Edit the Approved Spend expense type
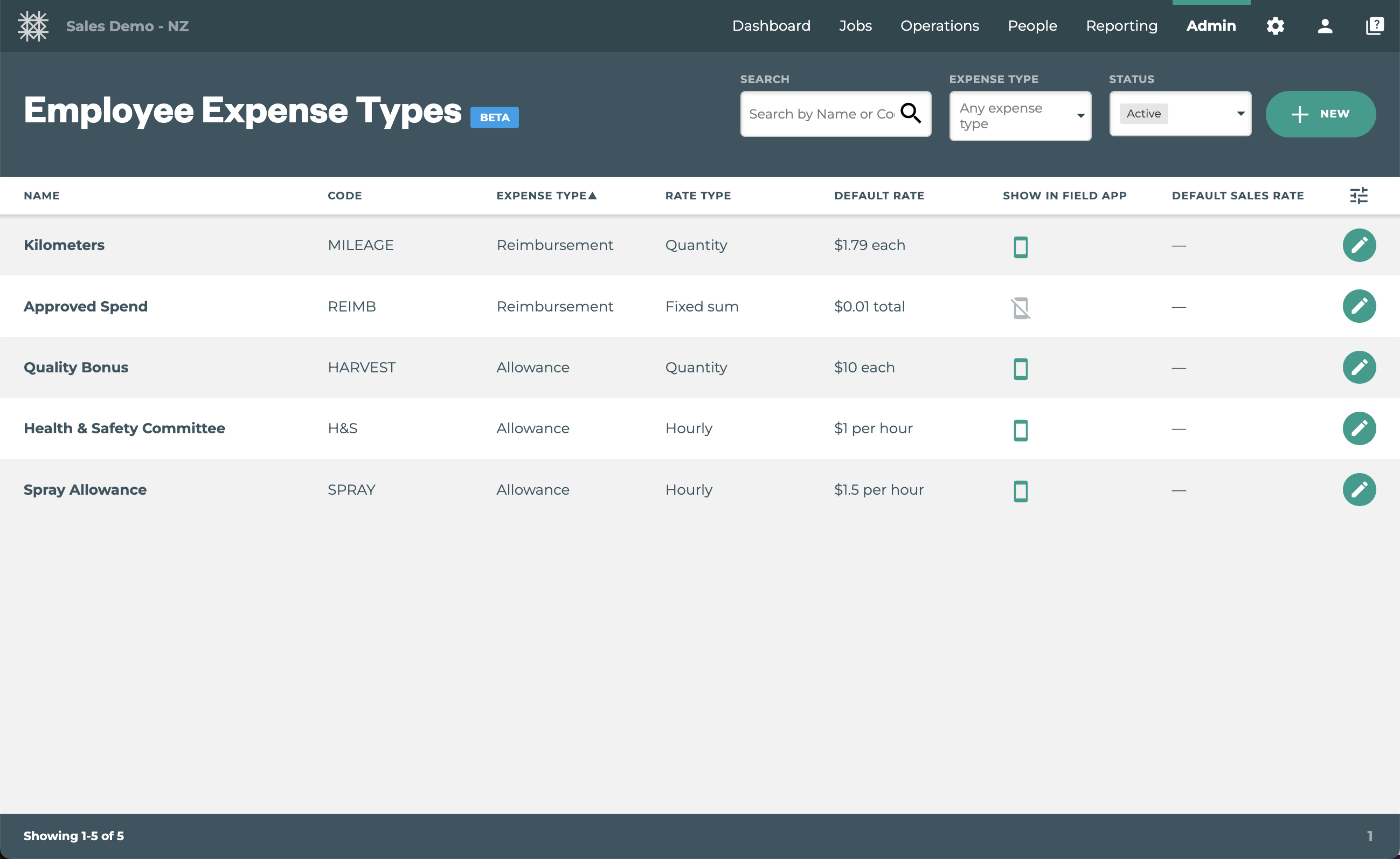The height and width of the screenshot is (859, 1400). 1359,306
